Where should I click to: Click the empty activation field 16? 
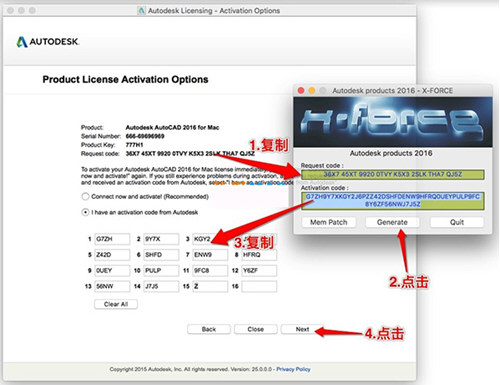(259, 286)
